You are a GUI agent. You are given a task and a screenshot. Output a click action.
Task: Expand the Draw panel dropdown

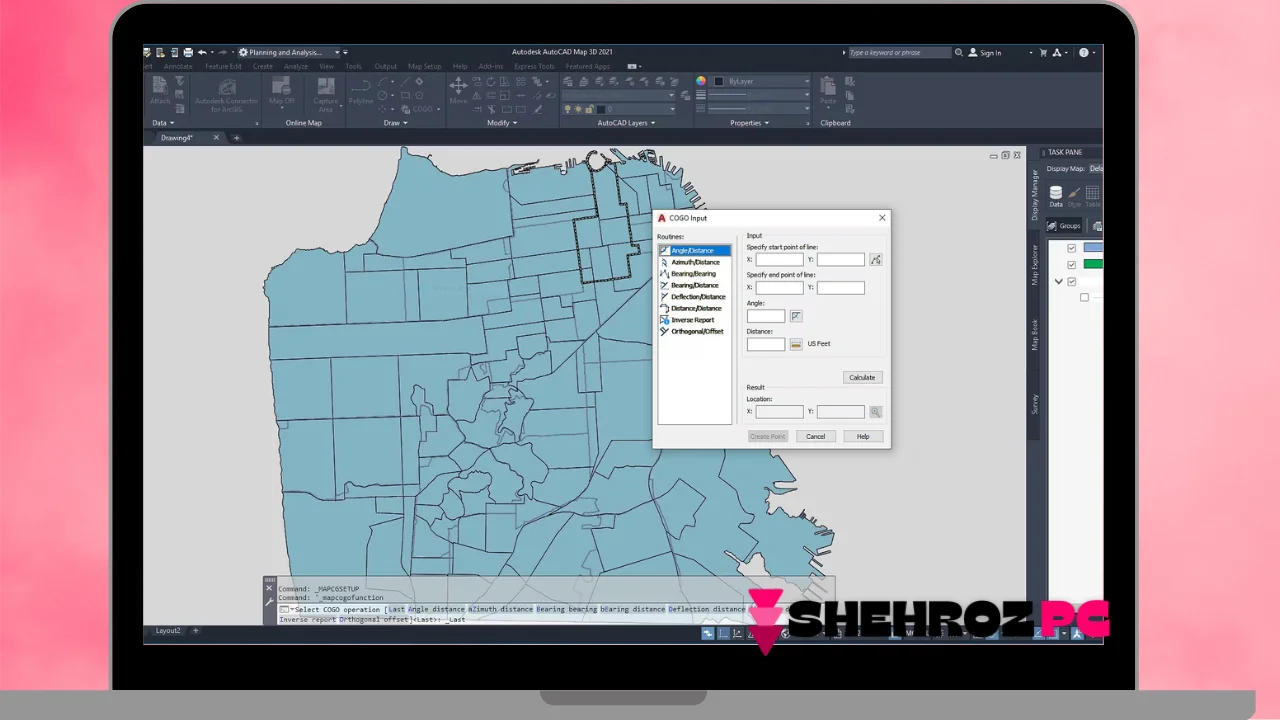point(395,123)
